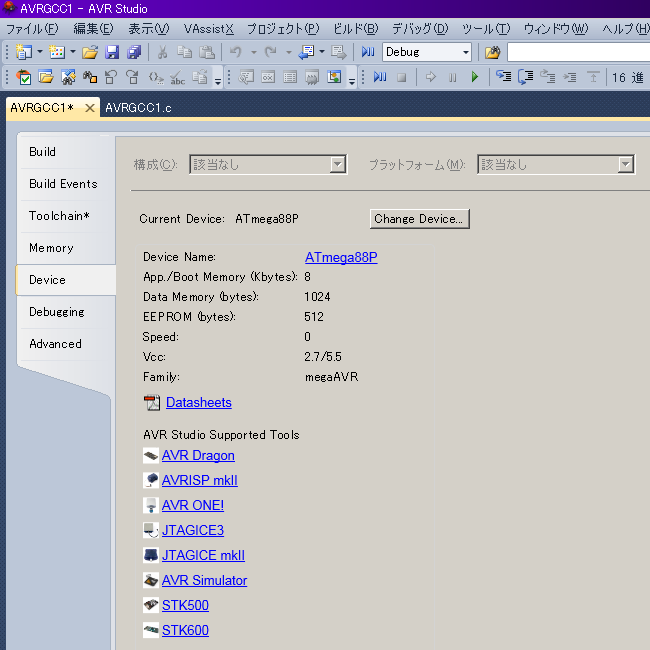
Task: Open the VAssistX menu
Action: pos(209,29)
